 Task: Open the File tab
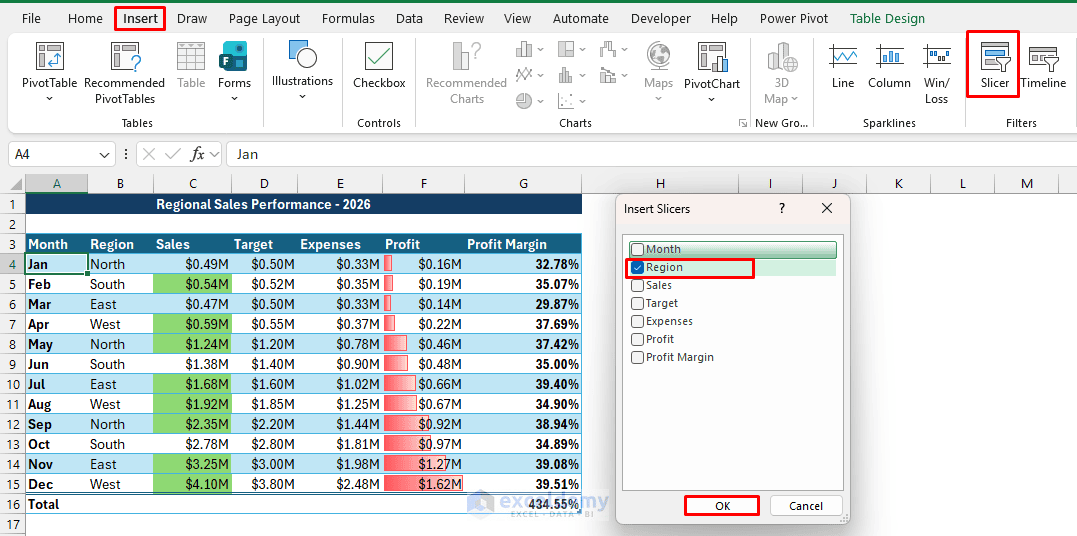[x=31, y=19]
